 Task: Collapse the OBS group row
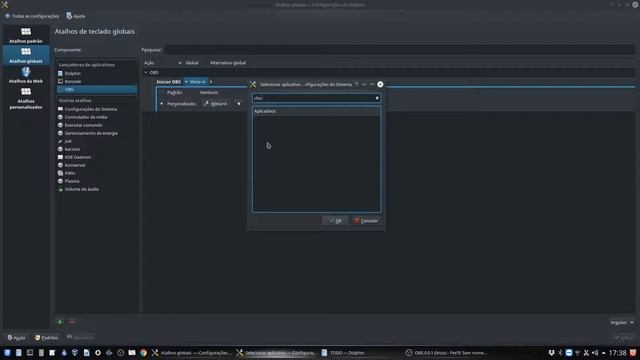pyautogui.click(x=146, y=73)
